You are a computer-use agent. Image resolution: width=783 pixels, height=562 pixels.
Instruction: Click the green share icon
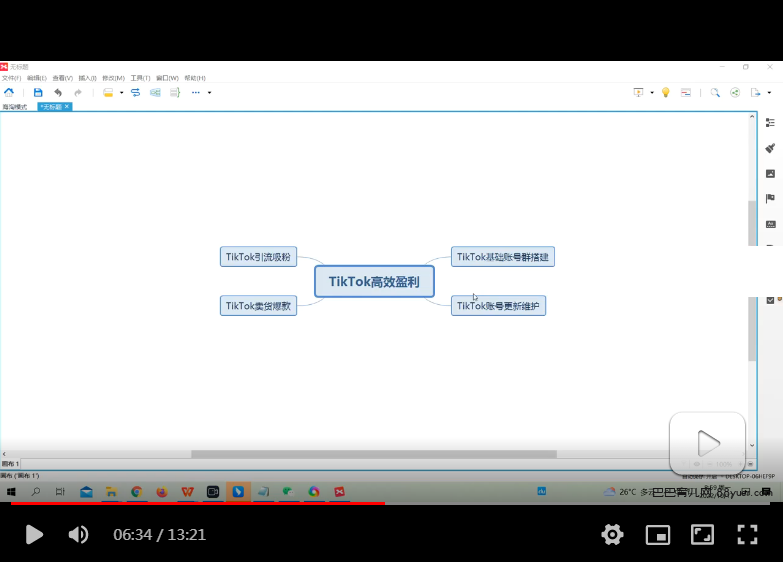[735, 92]
